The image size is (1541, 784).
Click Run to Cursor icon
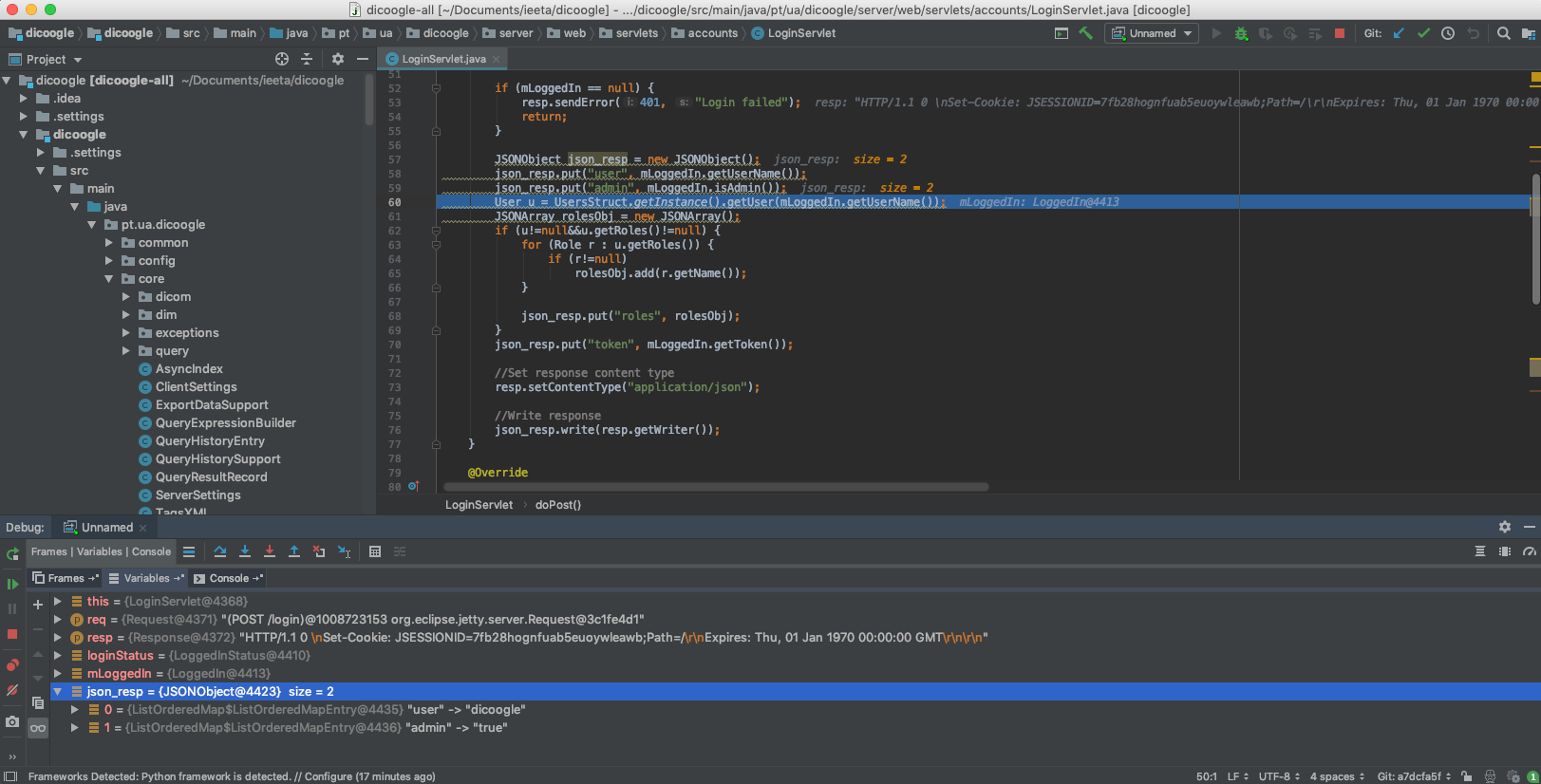click(x=344, y=551)
